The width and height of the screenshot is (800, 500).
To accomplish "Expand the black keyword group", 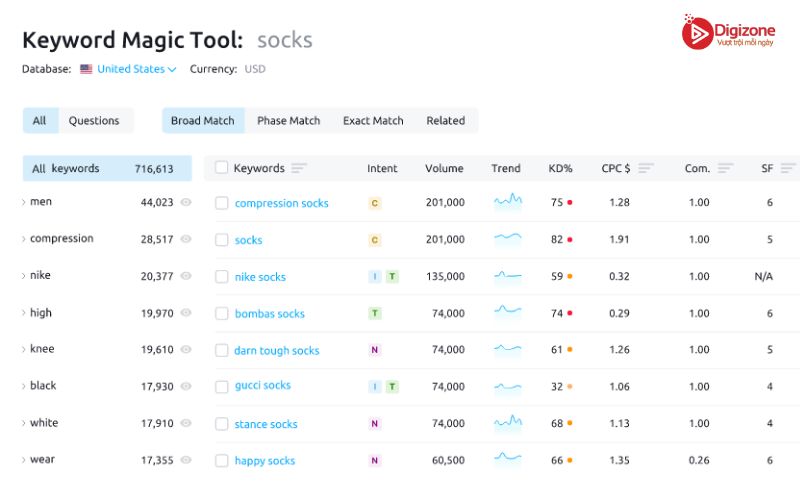I will coord(23,386).
